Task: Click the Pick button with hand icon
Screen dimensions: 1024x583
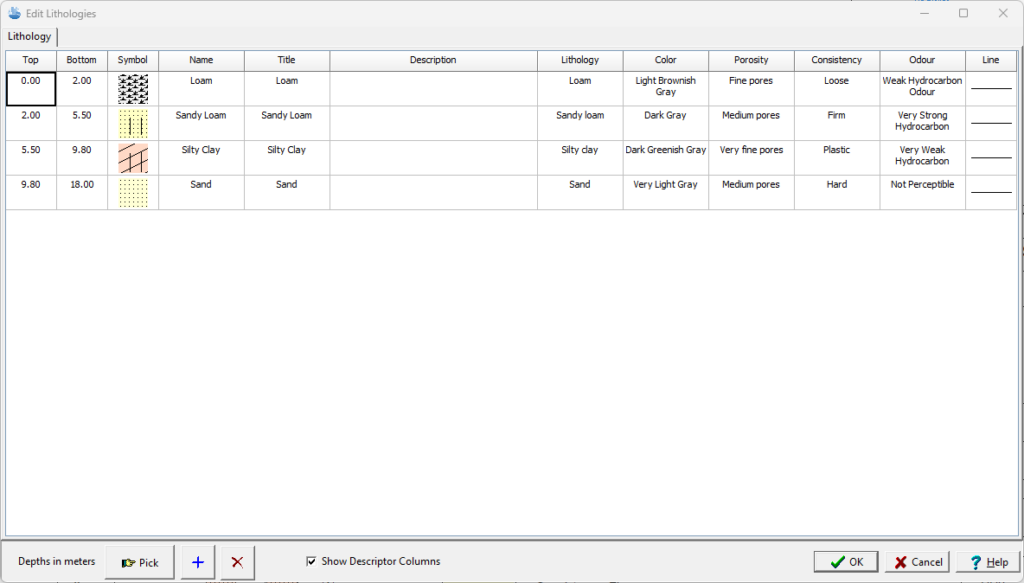Action: point(140,562)
